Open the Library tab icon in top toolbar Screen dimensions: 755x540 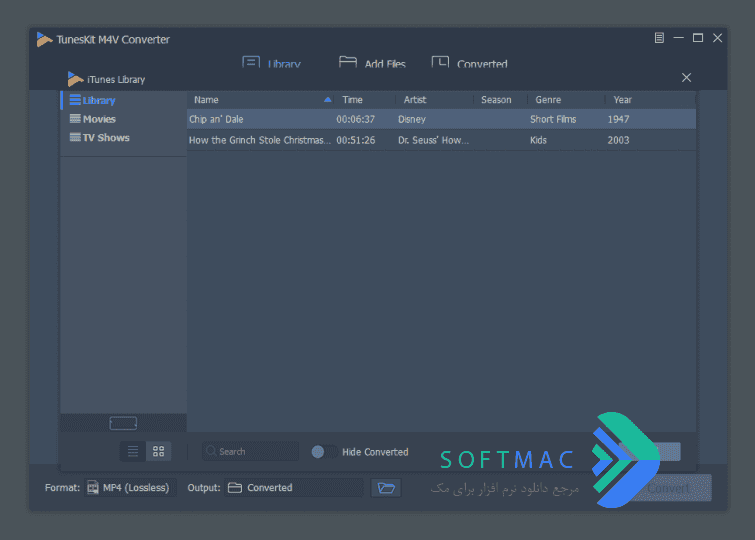[251, 62]
